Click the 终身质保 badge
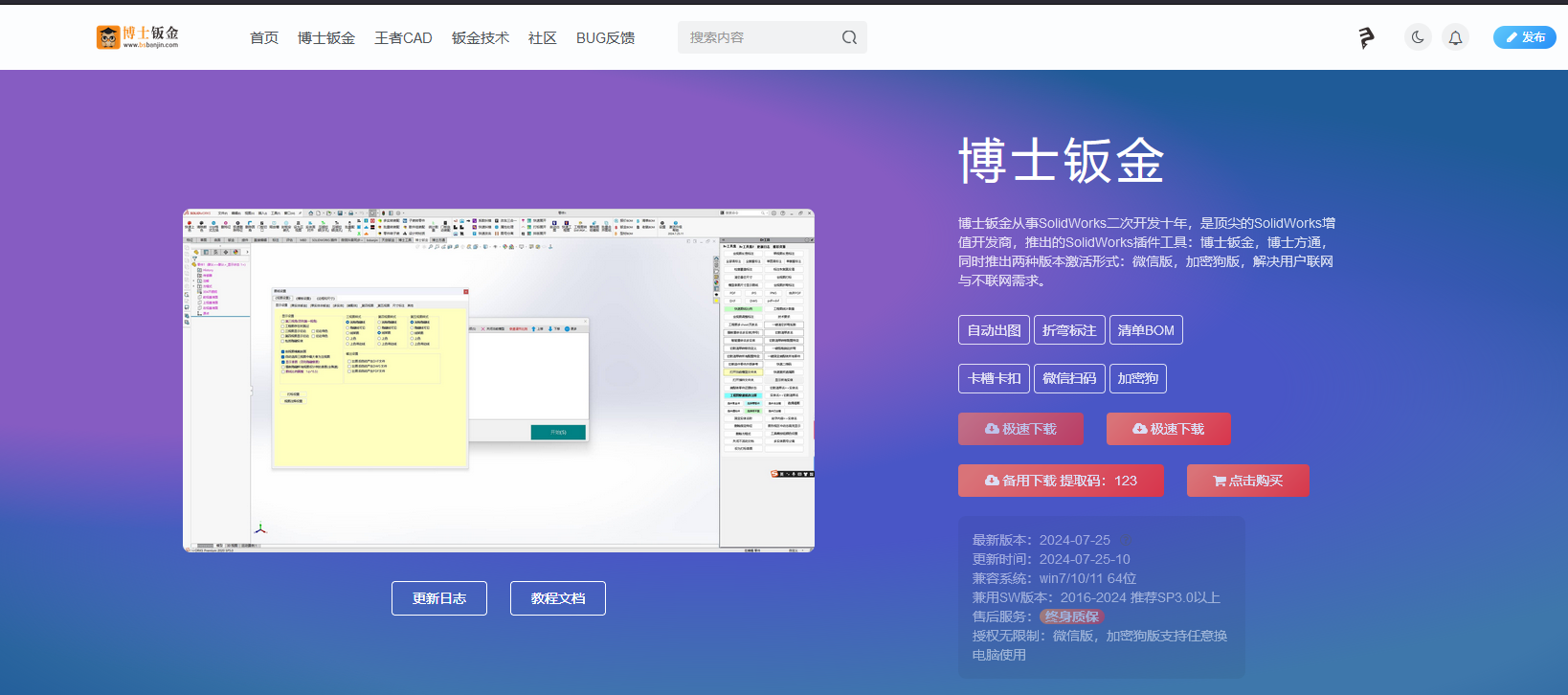Viewport: 1568px width, 695px height. click(x=1071, y=617)
